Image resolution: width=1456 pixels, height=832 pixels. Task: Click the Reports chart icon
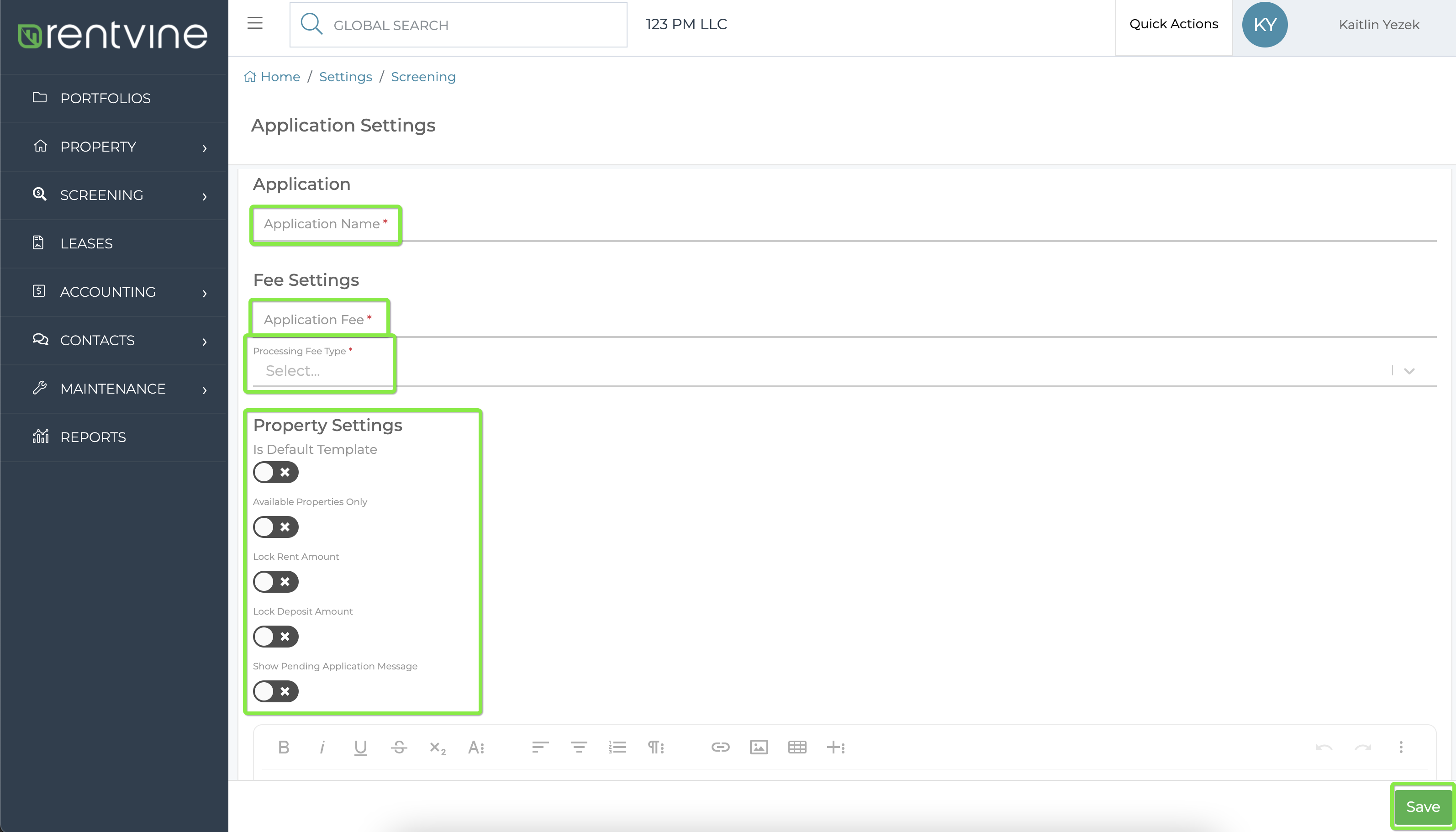point(40,436)
